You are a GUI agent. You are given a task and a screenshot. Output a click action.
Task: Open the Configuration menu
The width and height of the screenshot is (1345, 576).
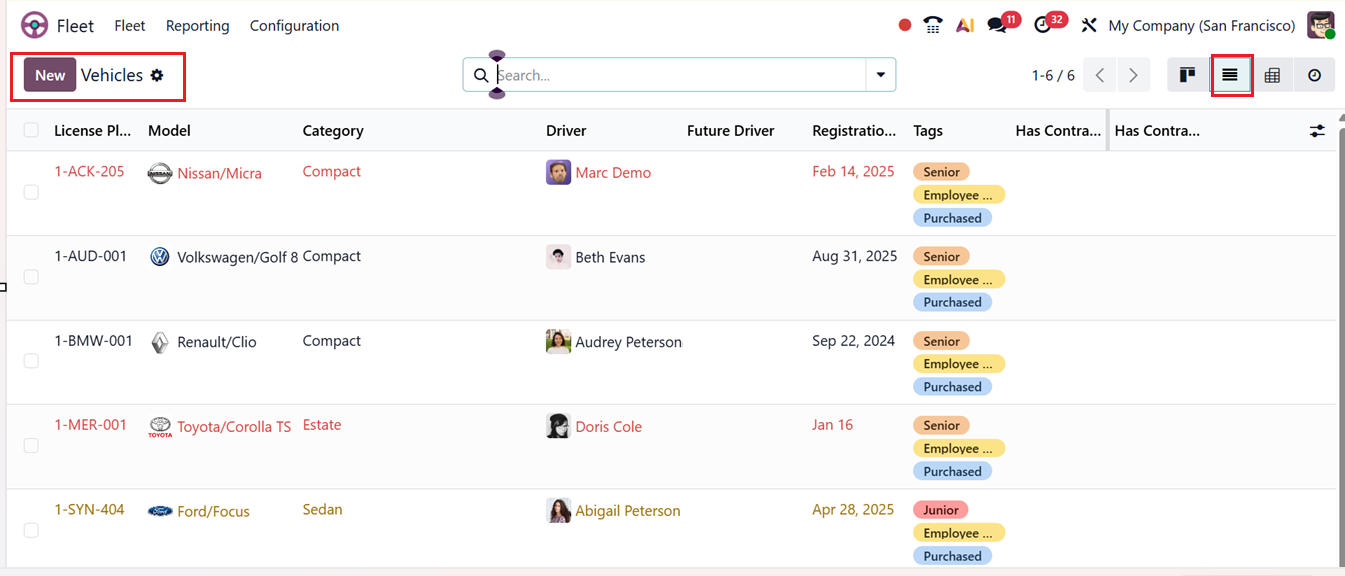pos(294,26)
